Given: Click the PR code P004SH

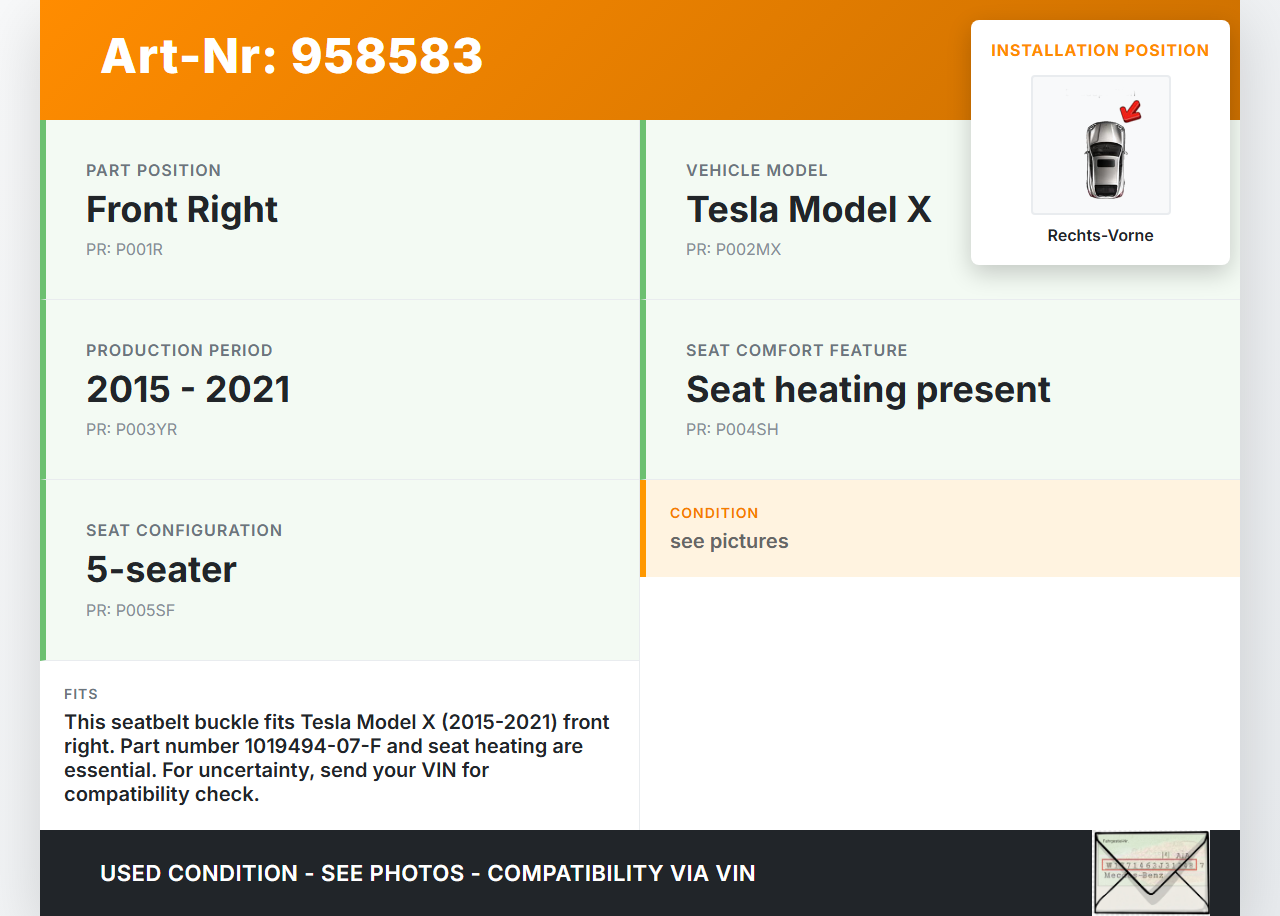Looking at the screenshot, I should coord(732,430).
